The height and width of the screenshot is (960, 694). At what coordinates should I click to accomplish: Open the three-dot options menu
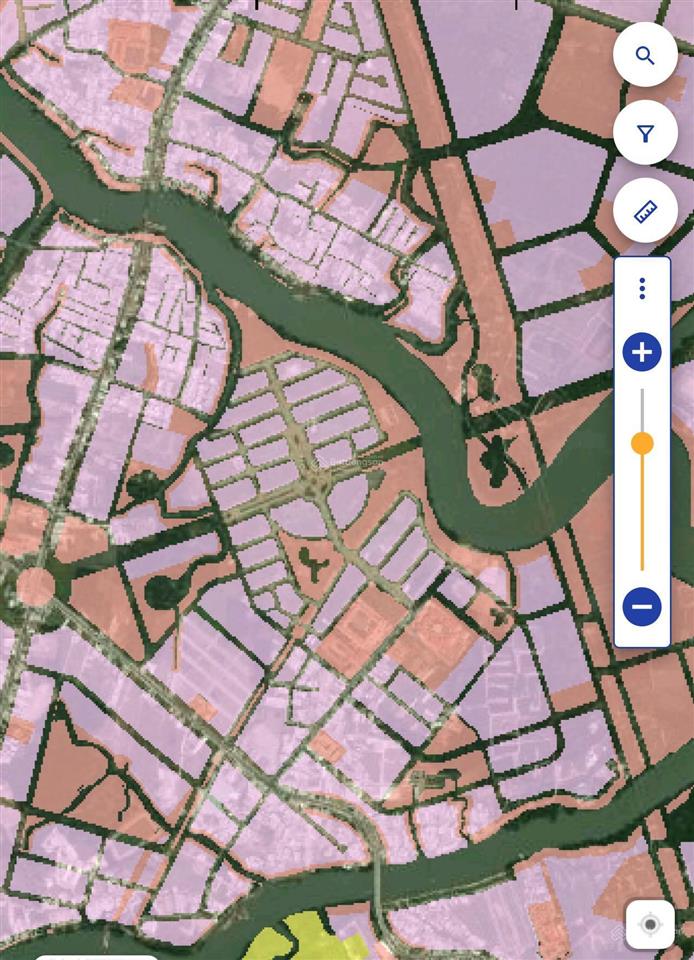point(642,289)
